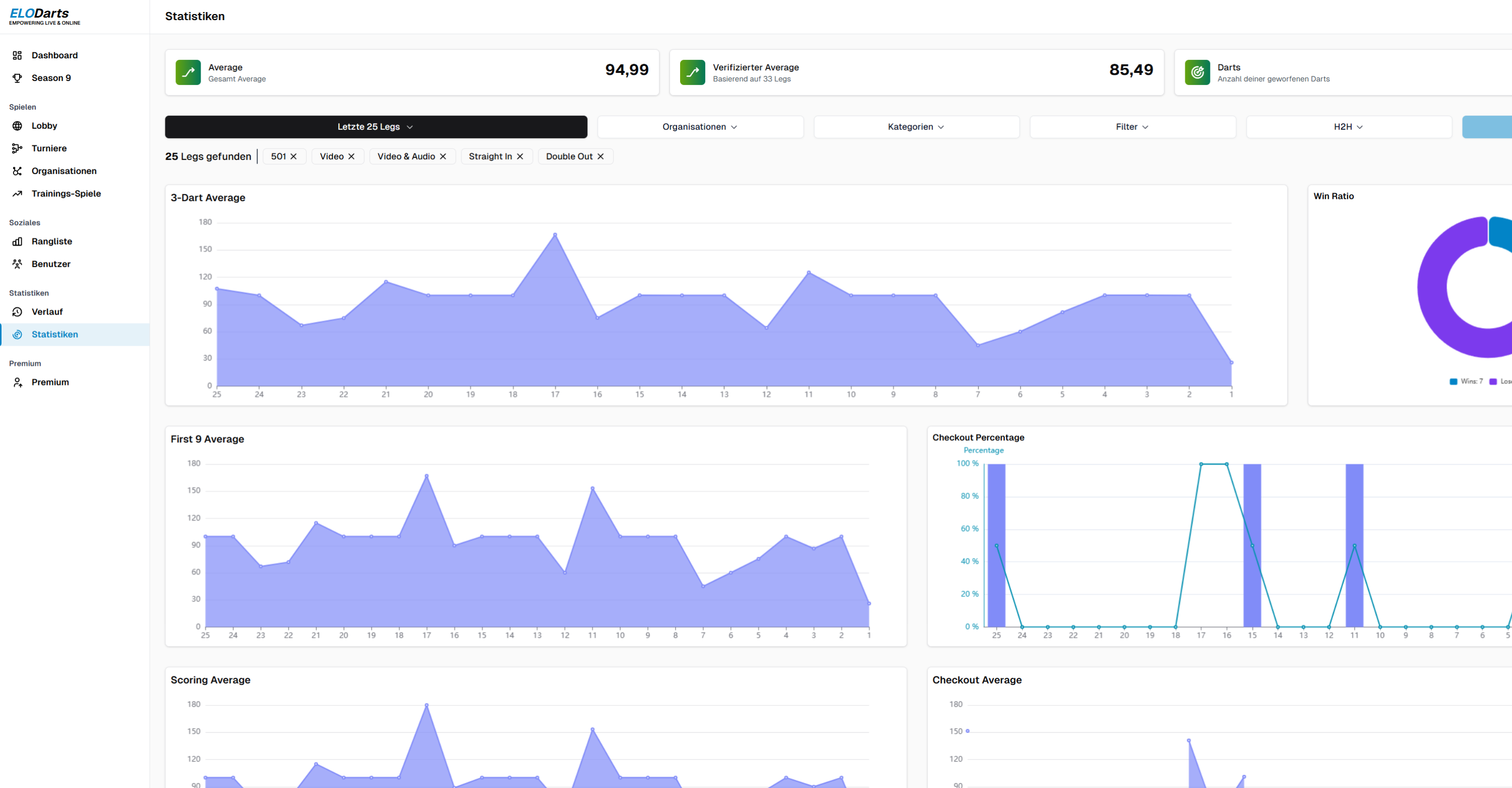Screen dimensions: 1512x788
Task: Toggle the Wins legend swatch
Action: 1453,381
